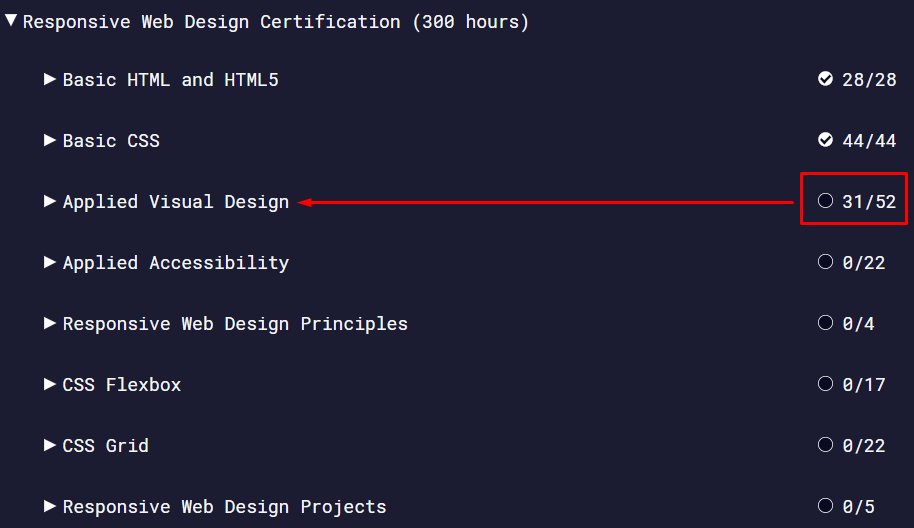Click the 44/44 progress count
The image size is (914, 528).
click(x=869, y=140)
